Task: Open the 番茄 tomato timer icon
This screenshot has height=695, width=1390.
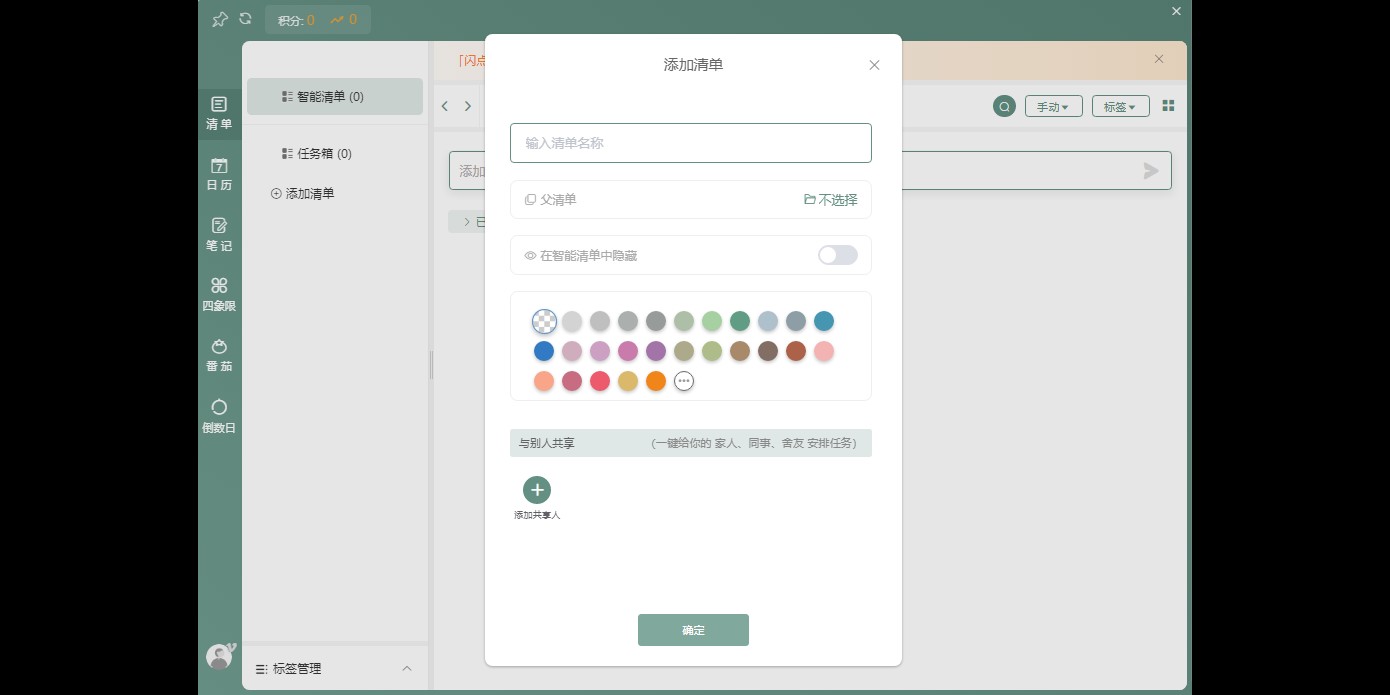Action: pos(219,355)
